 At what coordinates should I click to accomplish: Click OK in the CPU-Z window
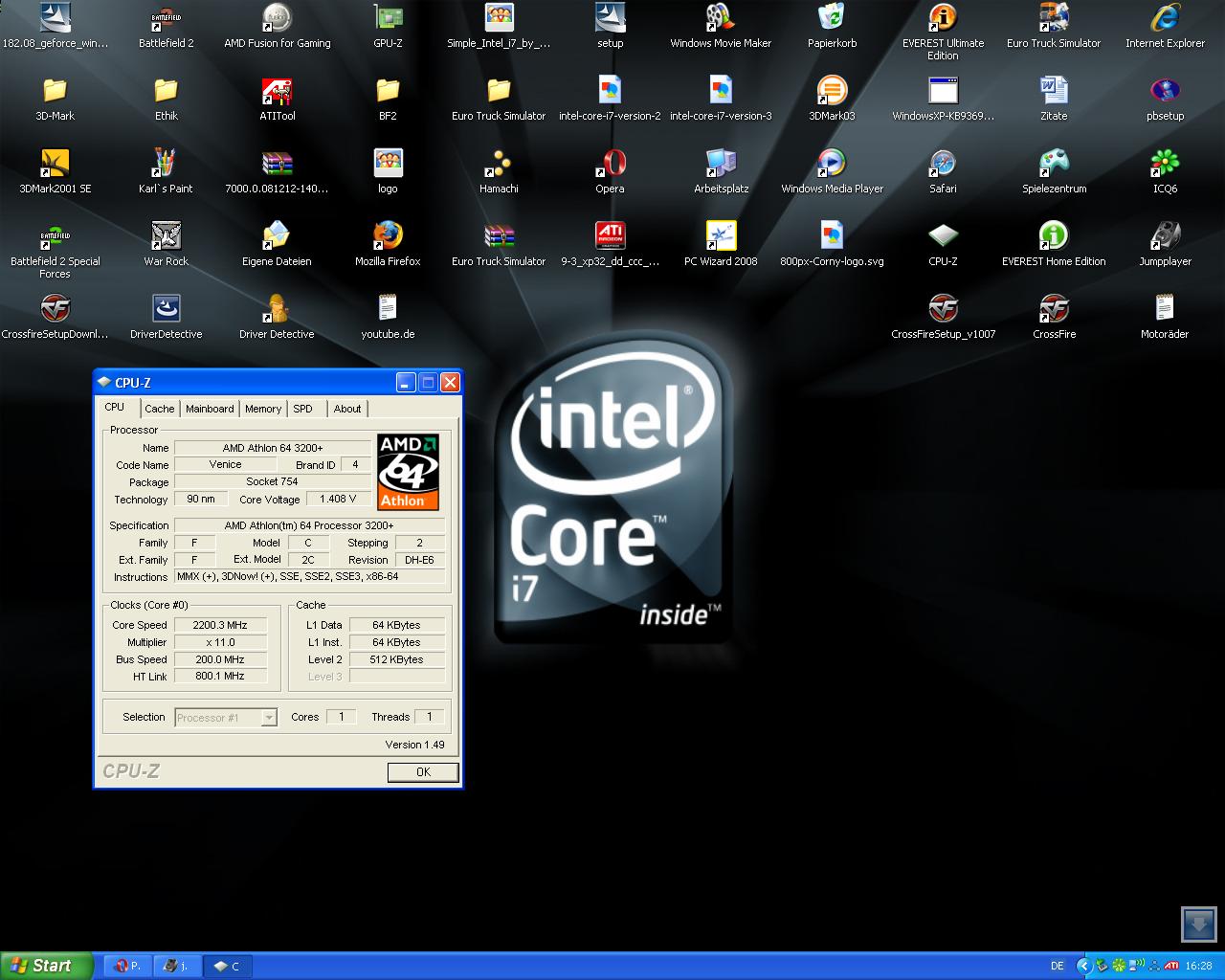click(x=423, y=772)
